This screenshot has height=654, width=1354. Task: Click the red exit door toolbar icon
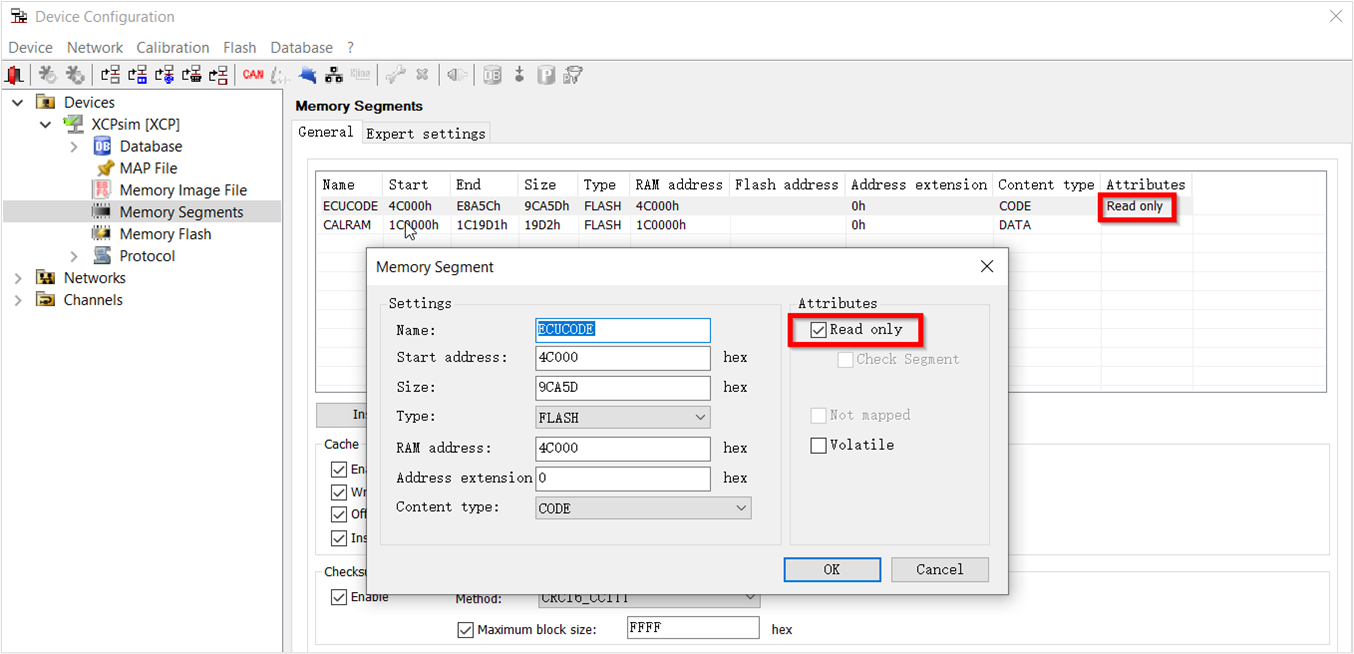pos(15,75)
